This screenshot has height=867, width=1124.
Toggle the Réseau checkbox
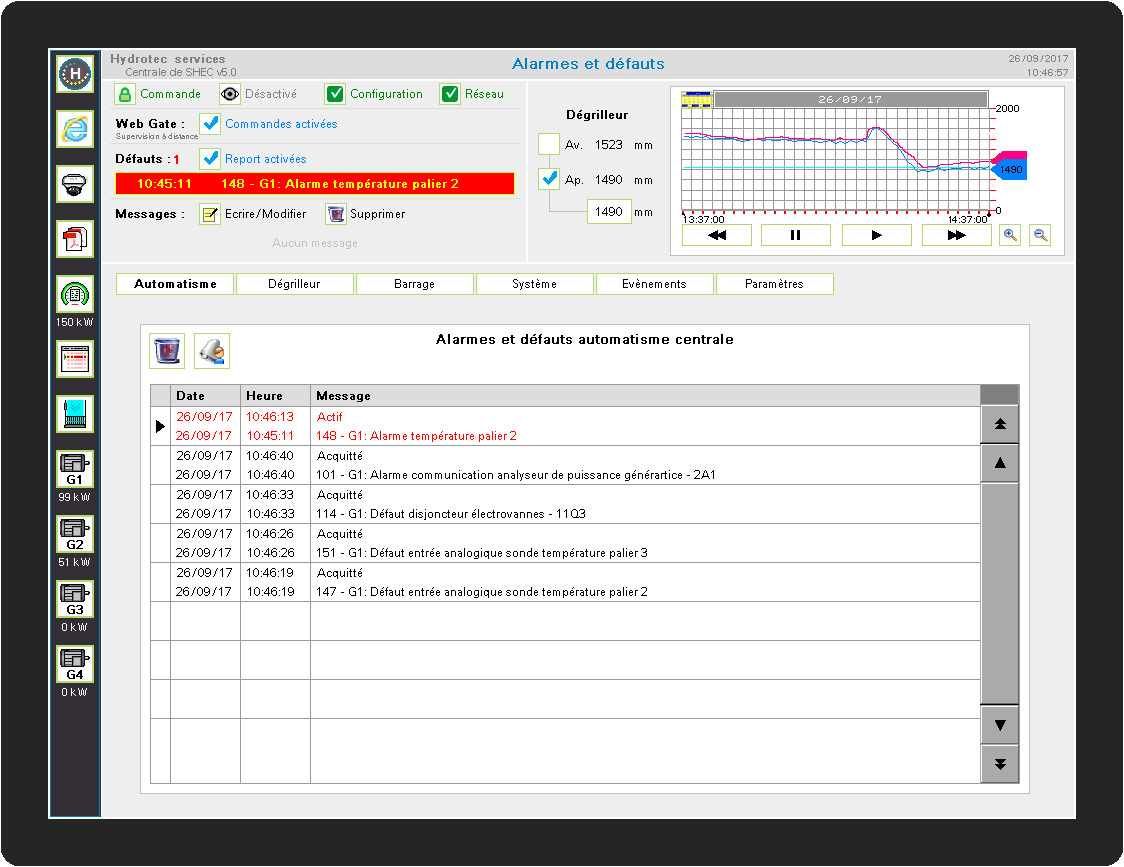click(x=450, y=94)
